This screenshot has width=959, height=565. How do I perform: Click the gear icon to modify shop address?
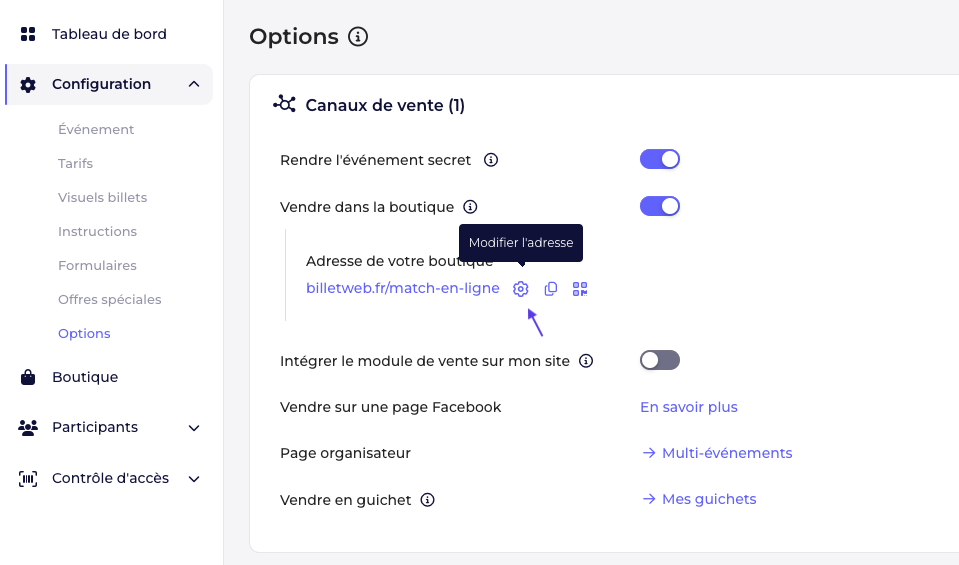(x=520, y=289)
